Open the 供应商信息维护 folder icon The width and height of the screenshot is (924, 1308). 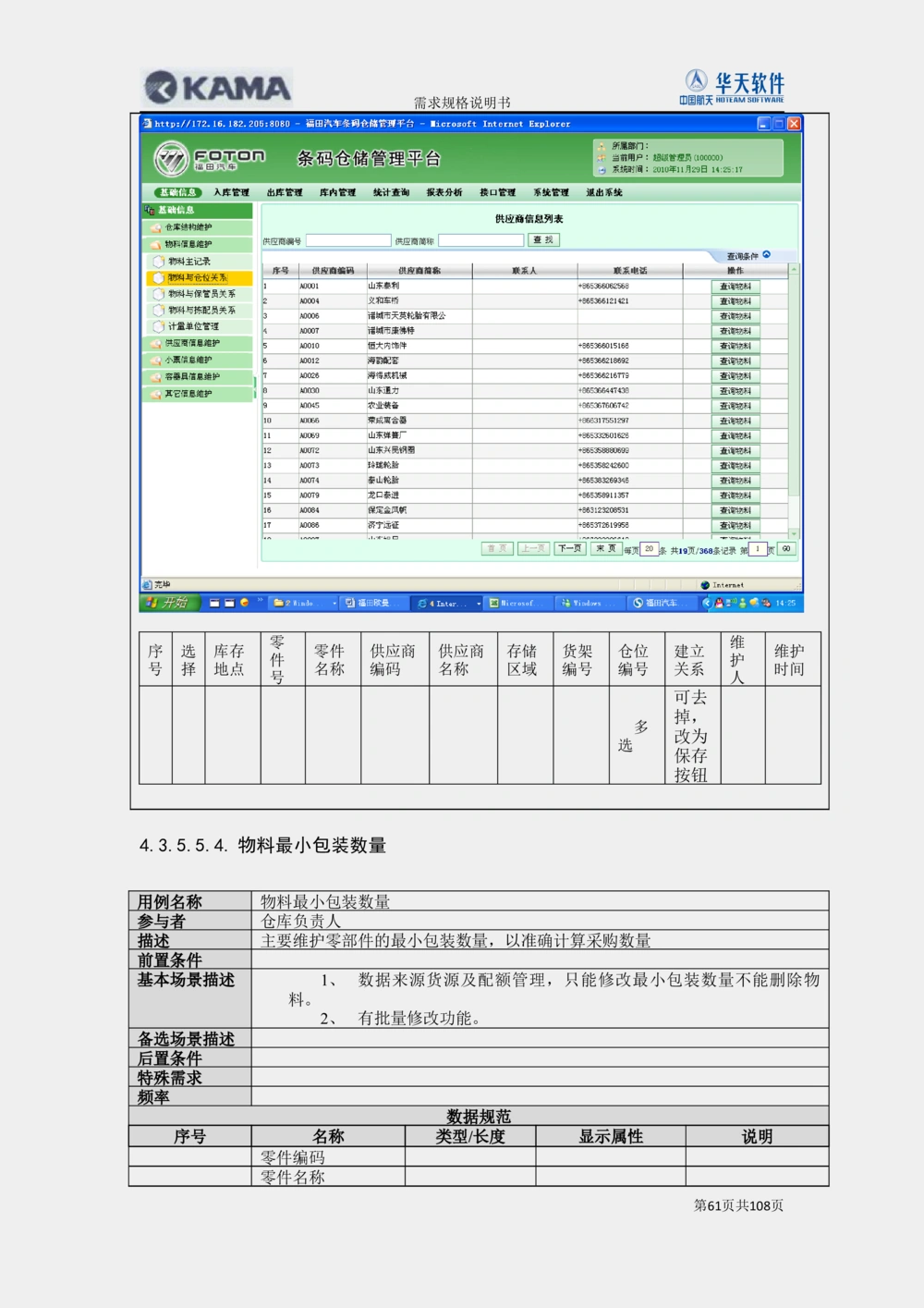[x=156, y=344]
